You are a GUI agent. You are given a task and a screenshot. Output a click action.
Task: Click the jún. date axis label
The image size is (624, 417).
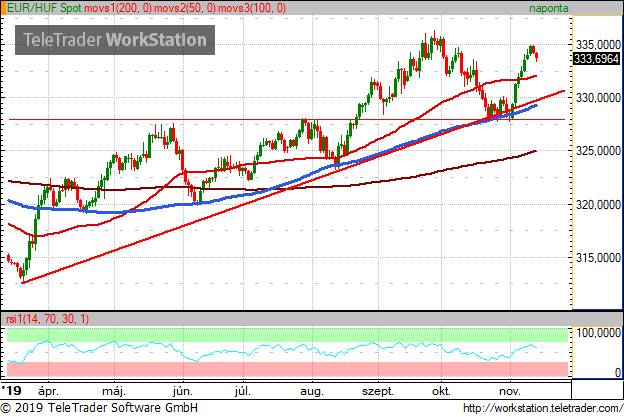(183, 391)
